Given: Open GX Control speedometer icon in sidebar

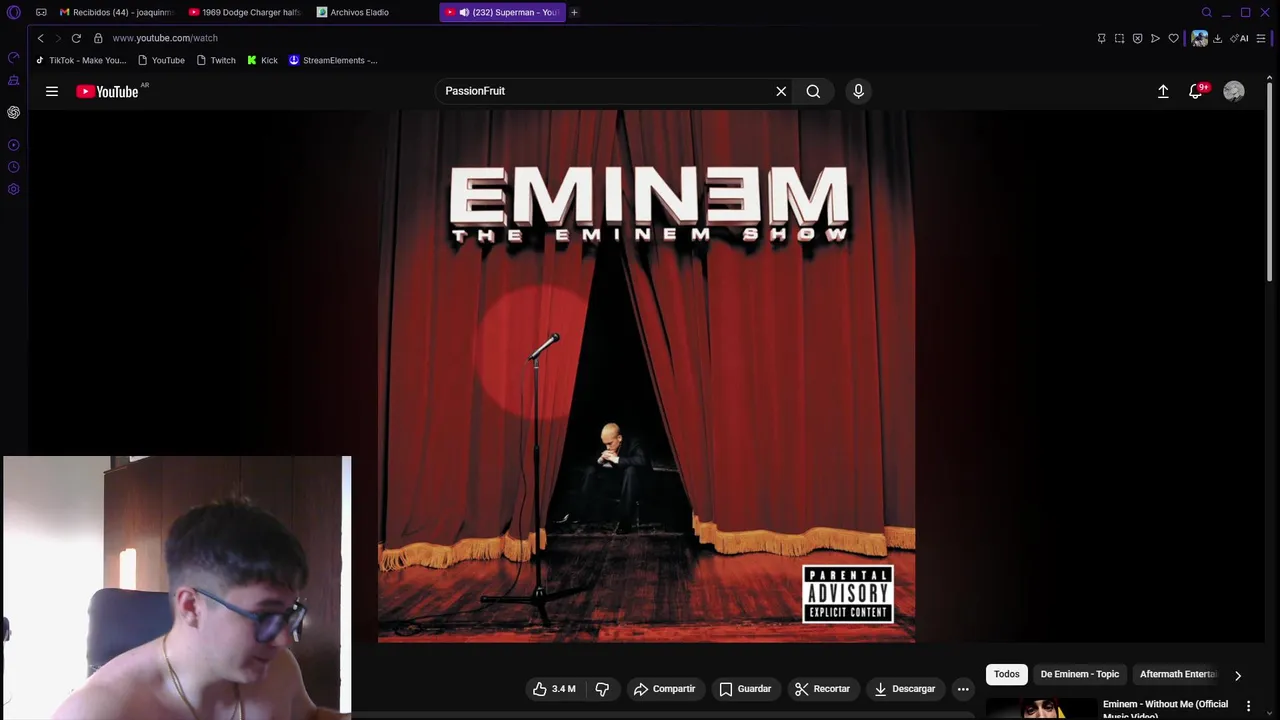Looking at the screenshot, I should 14,57.
